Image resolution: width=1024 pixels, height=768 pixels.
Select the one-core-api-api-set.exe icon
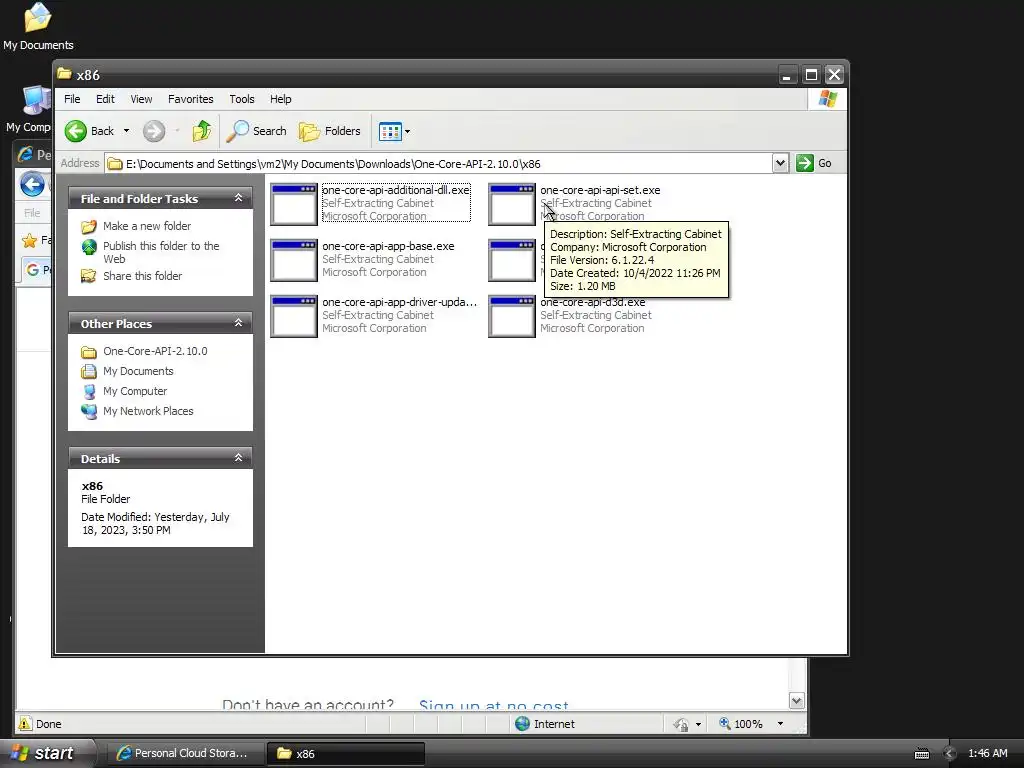512,204
